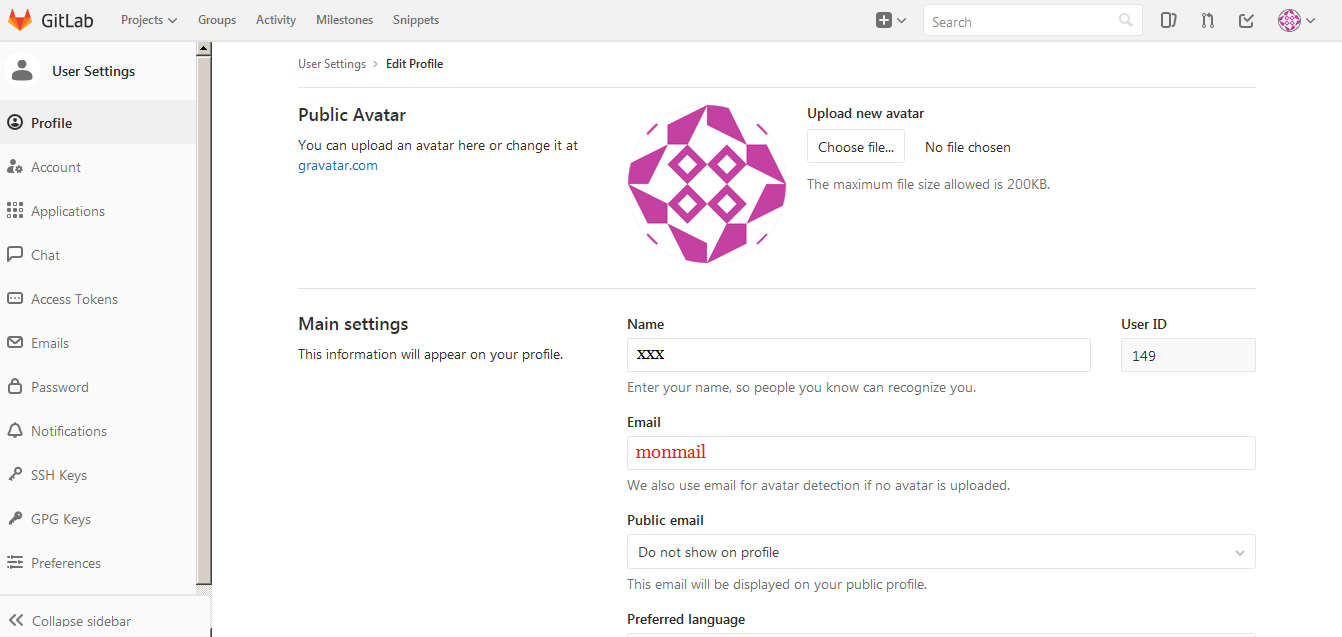Image resolution: width=1342 pixels, height=637 pixels.
Task: Open the todos checkmark icon
Action: click(x=1246, y=20)
